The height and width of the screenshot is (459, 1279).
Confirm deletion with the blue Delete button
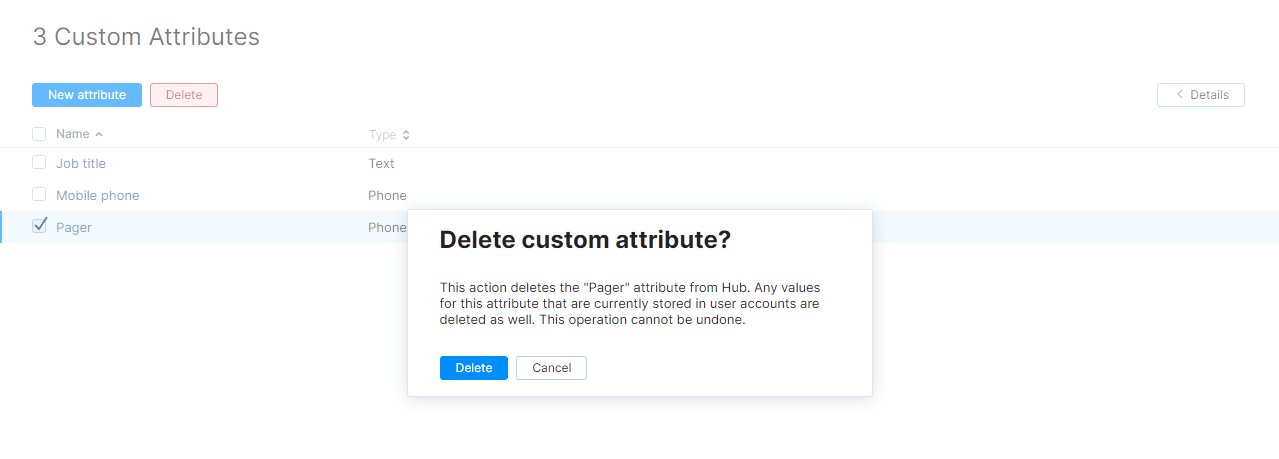pos(474,368)
